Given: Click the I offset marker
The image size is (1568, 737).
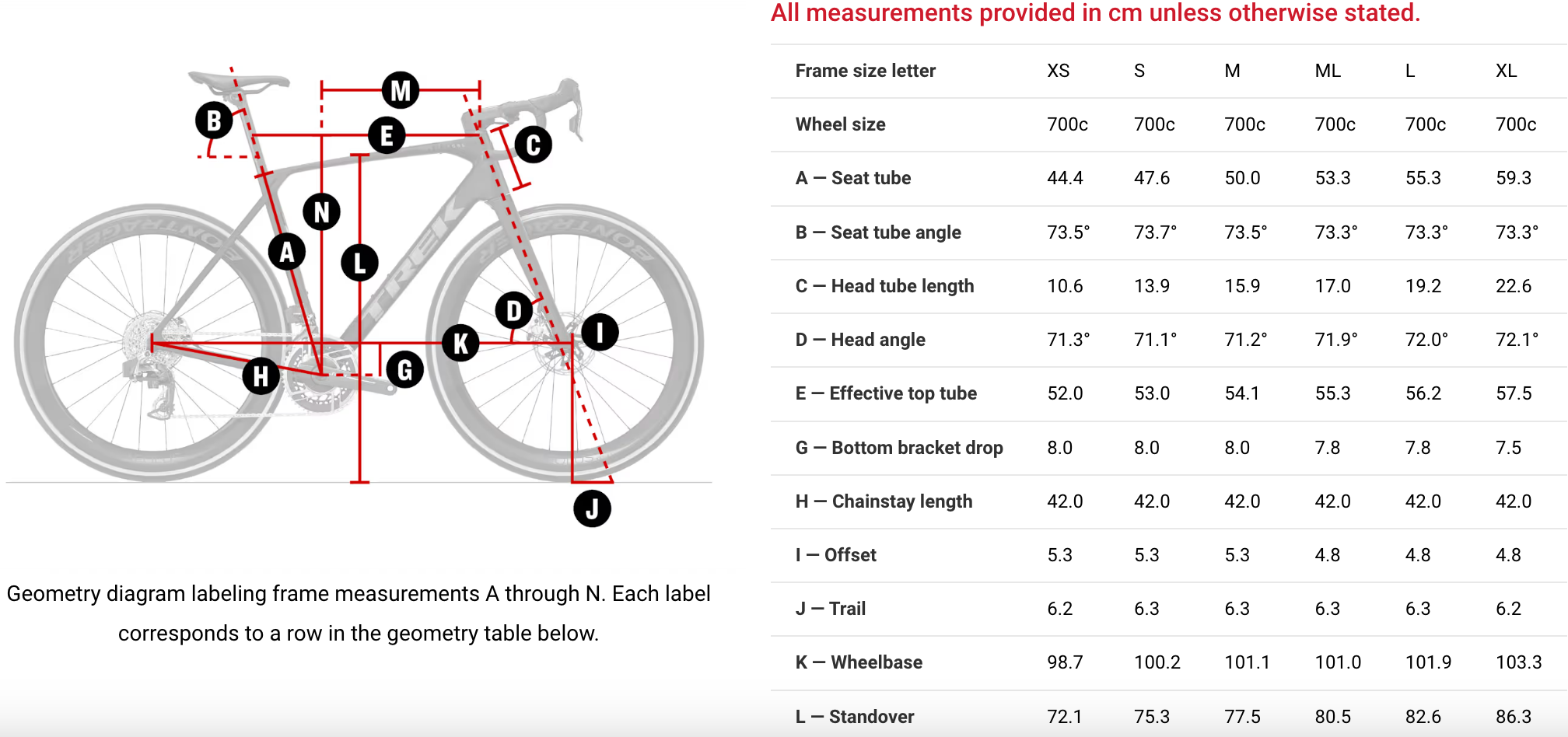Looking at the screenshot, I should pos(600,332).
